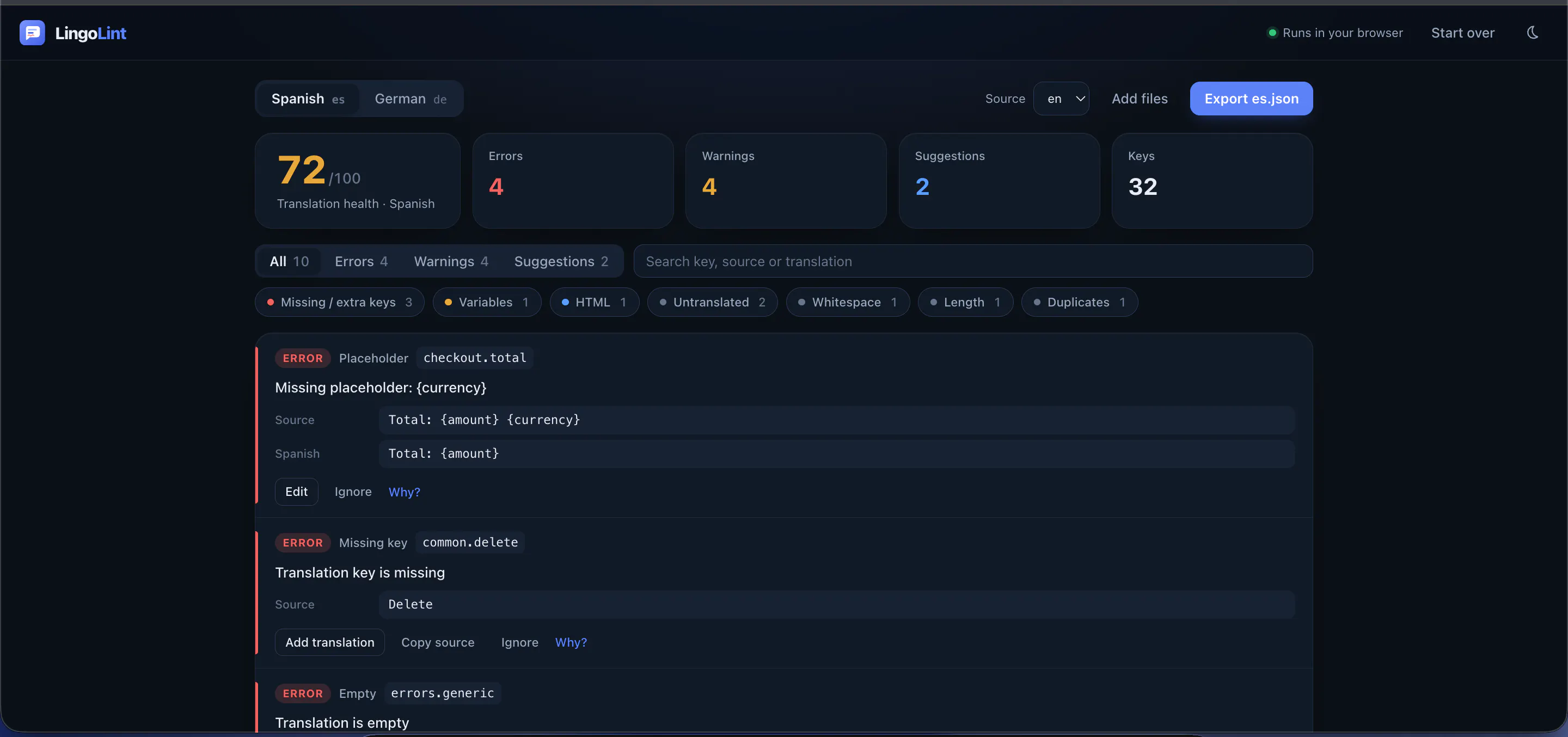The width and height of the screenshot is (1568, 737).
Task: Select the Warnings filter tab
Action: tap(451, 261)
